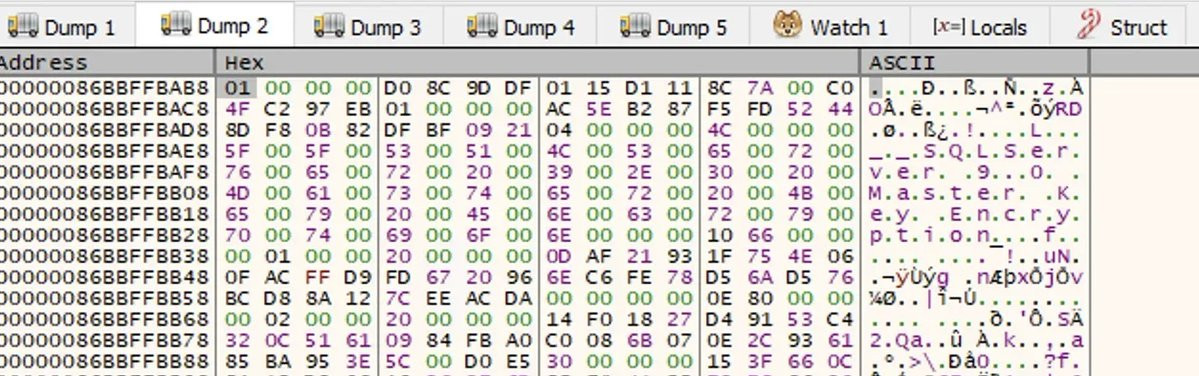Select address row ending in BAC8
This screenshot has height=376, width=1199.
[x=104, y=109]
